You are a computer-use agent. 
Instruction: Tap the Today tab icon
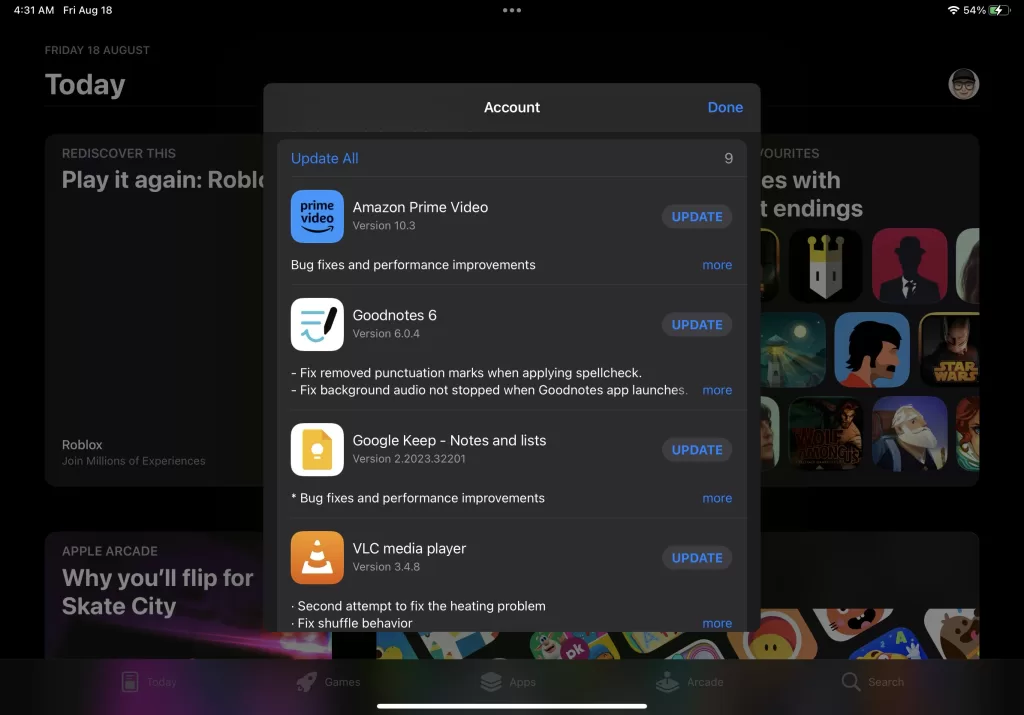(130, 682)
